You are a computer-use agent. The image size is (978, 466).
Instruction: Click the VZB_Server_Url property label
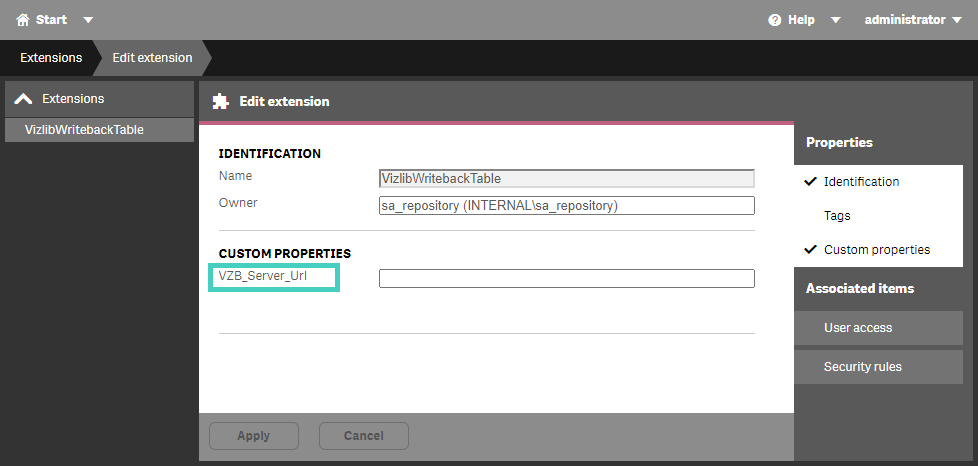coord(263,275)
